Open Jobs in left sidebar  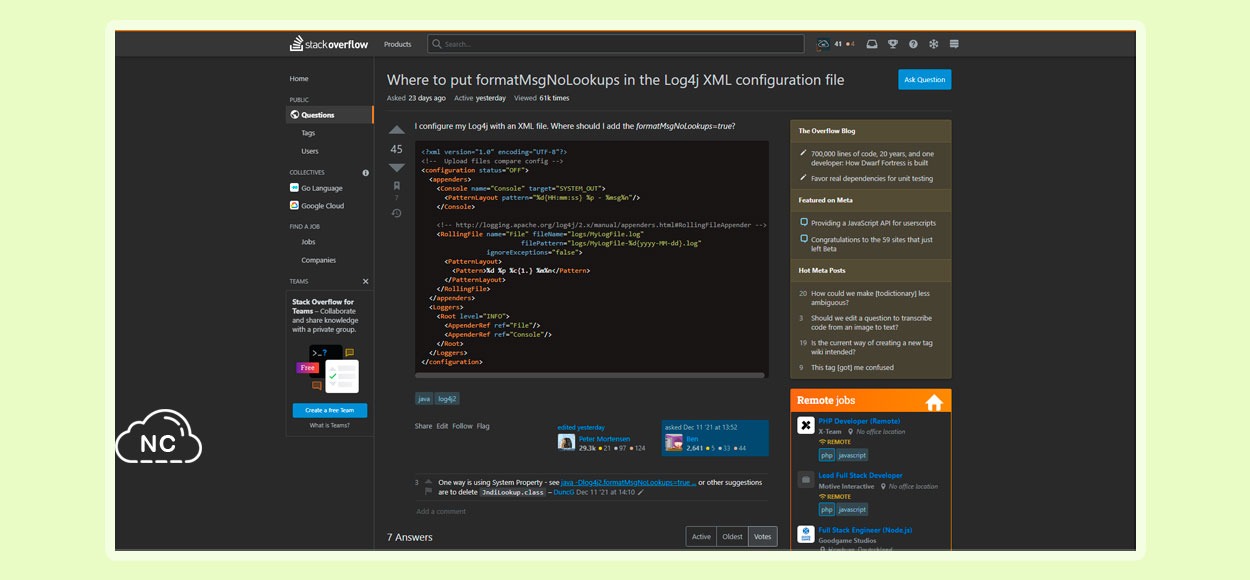point(309,242)
